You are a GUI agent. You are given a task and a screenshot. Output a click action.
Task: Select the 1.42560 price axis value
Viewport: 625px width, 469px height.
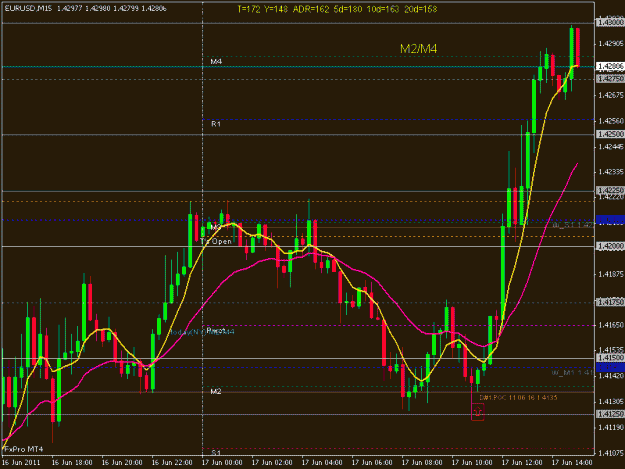point(611,121)
